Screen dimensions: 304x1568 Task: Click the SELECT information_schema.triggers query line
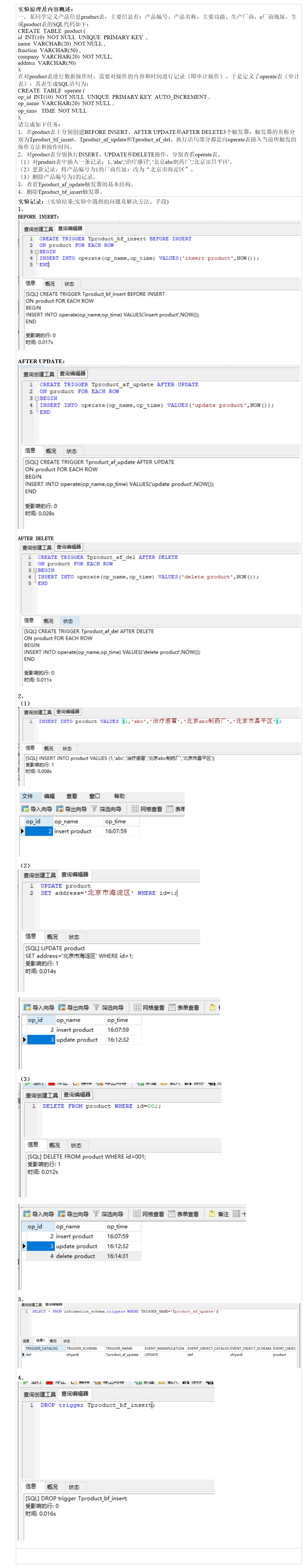(125, 1311)
